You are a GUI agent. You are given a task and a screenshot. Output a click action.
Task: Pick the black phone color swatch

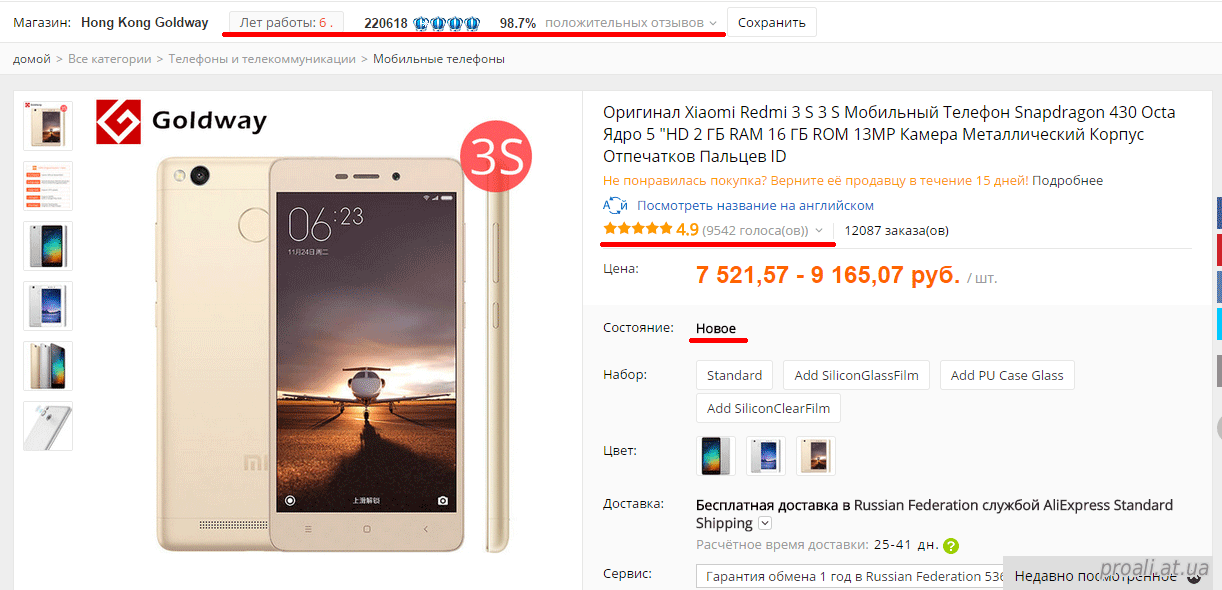point(716,455)
